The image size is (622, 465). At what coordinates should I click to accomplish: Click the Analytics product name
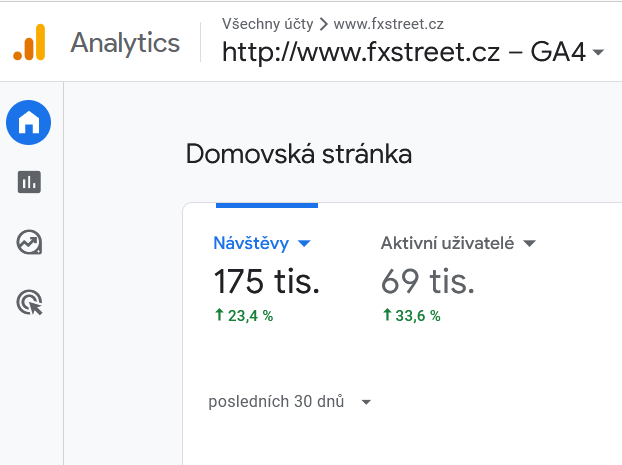pyautogui.click(x=125, y=43)
